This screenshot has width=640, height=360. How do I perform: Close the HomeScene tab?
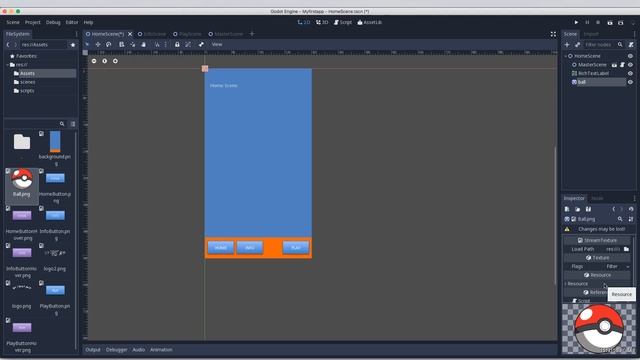[x=130, y=34]
